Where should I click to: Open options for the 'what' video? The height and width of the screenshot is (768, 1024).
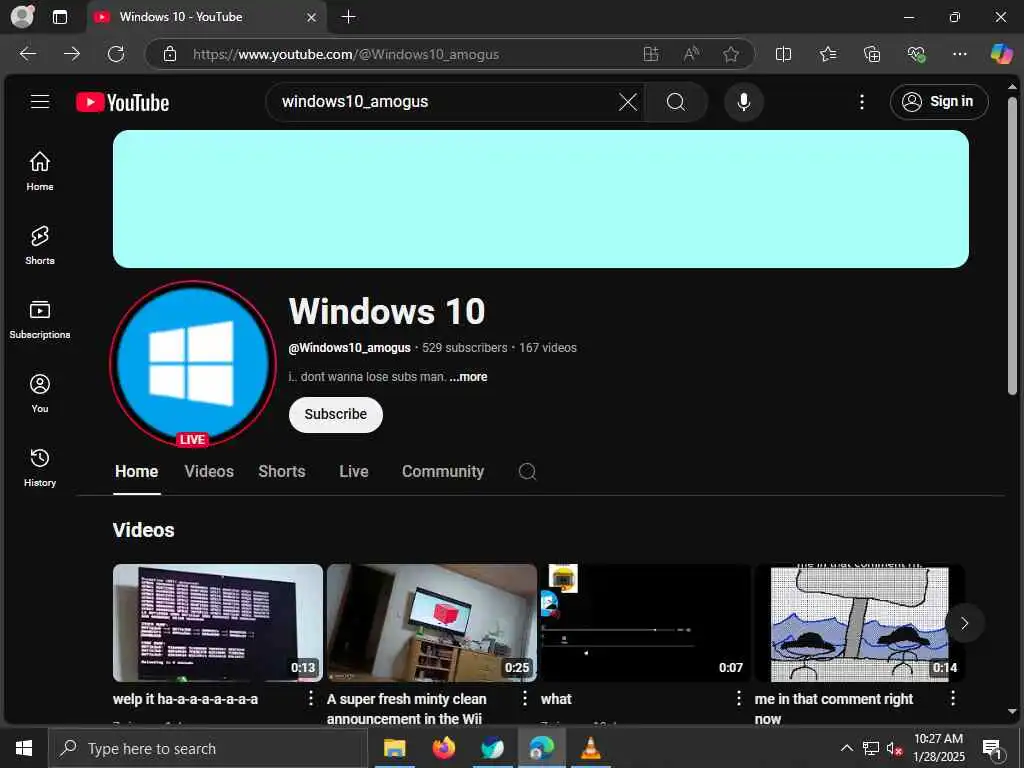[739, 699]
